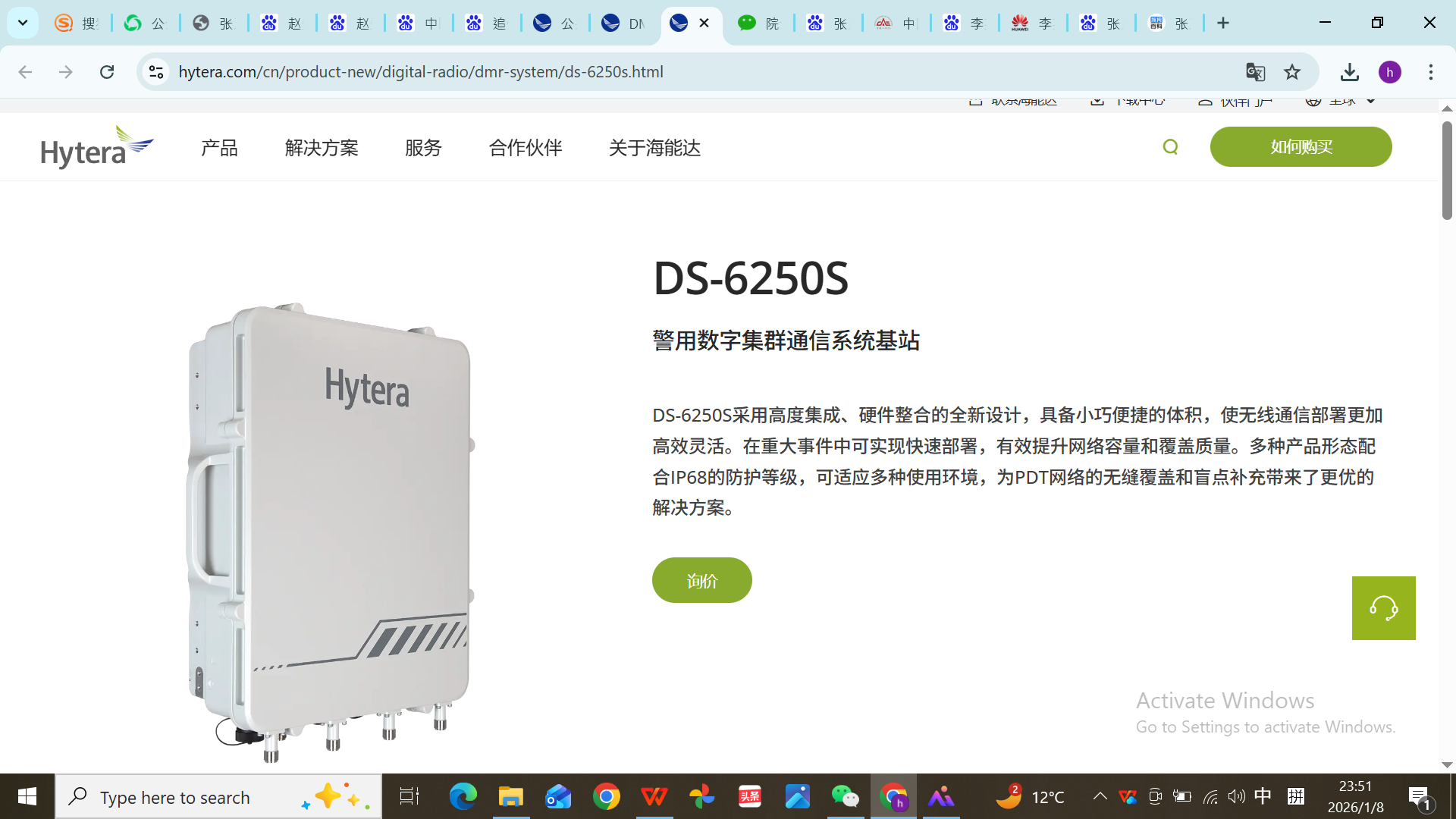
Task: Click the 如何购买 green button
Action: pos(1301,147)
